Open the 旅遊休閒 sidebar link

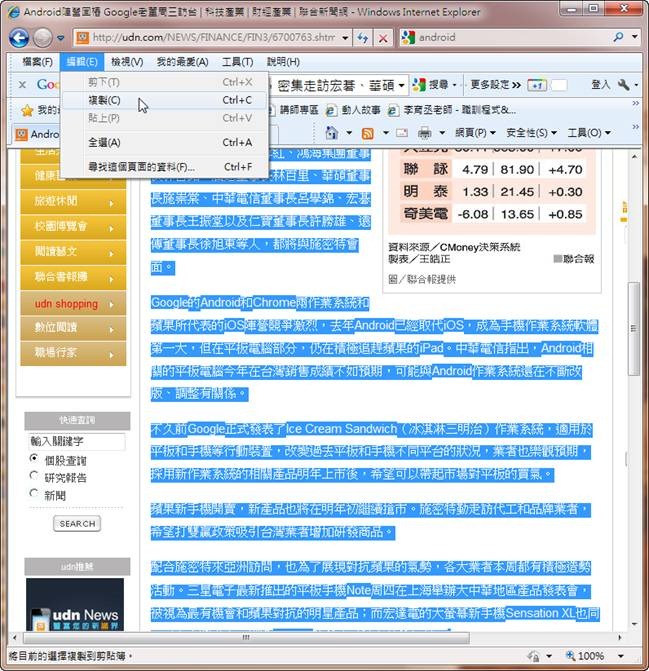pos(73,201)
